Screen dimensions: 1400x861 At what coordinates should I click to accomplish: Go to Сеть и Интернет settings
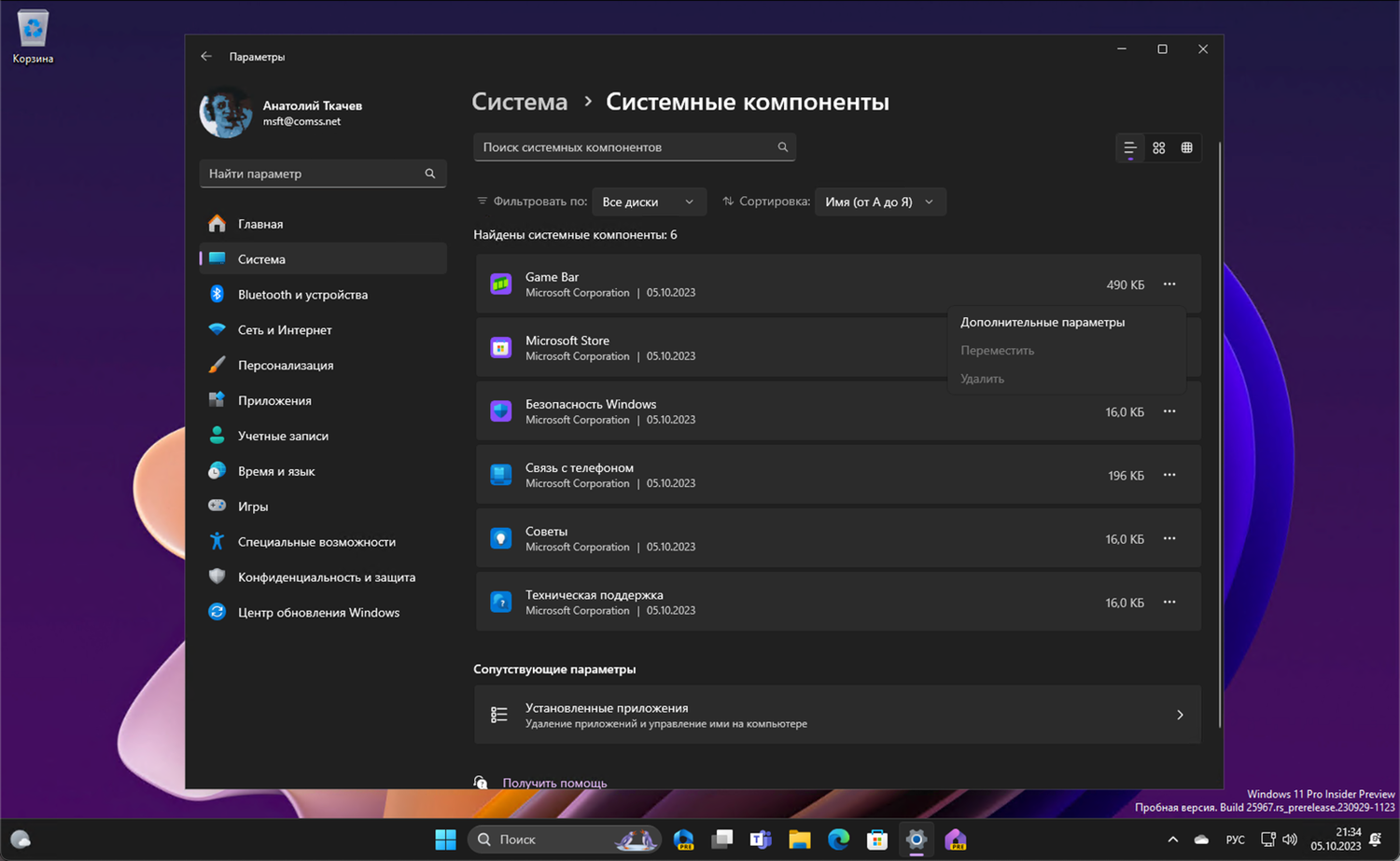pyautogui.click(x=323, y=330)
